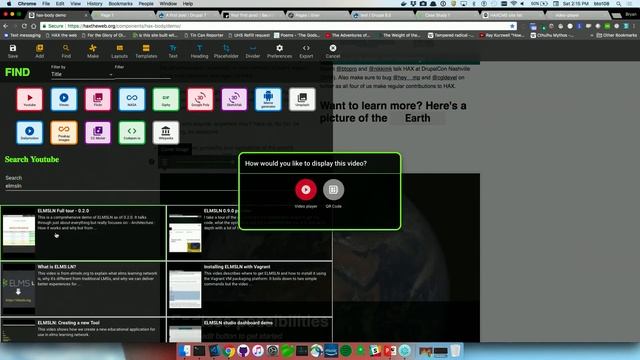Open the Help menu in the menu bar
Screen dimensions: 640x360
pos(188,4)
